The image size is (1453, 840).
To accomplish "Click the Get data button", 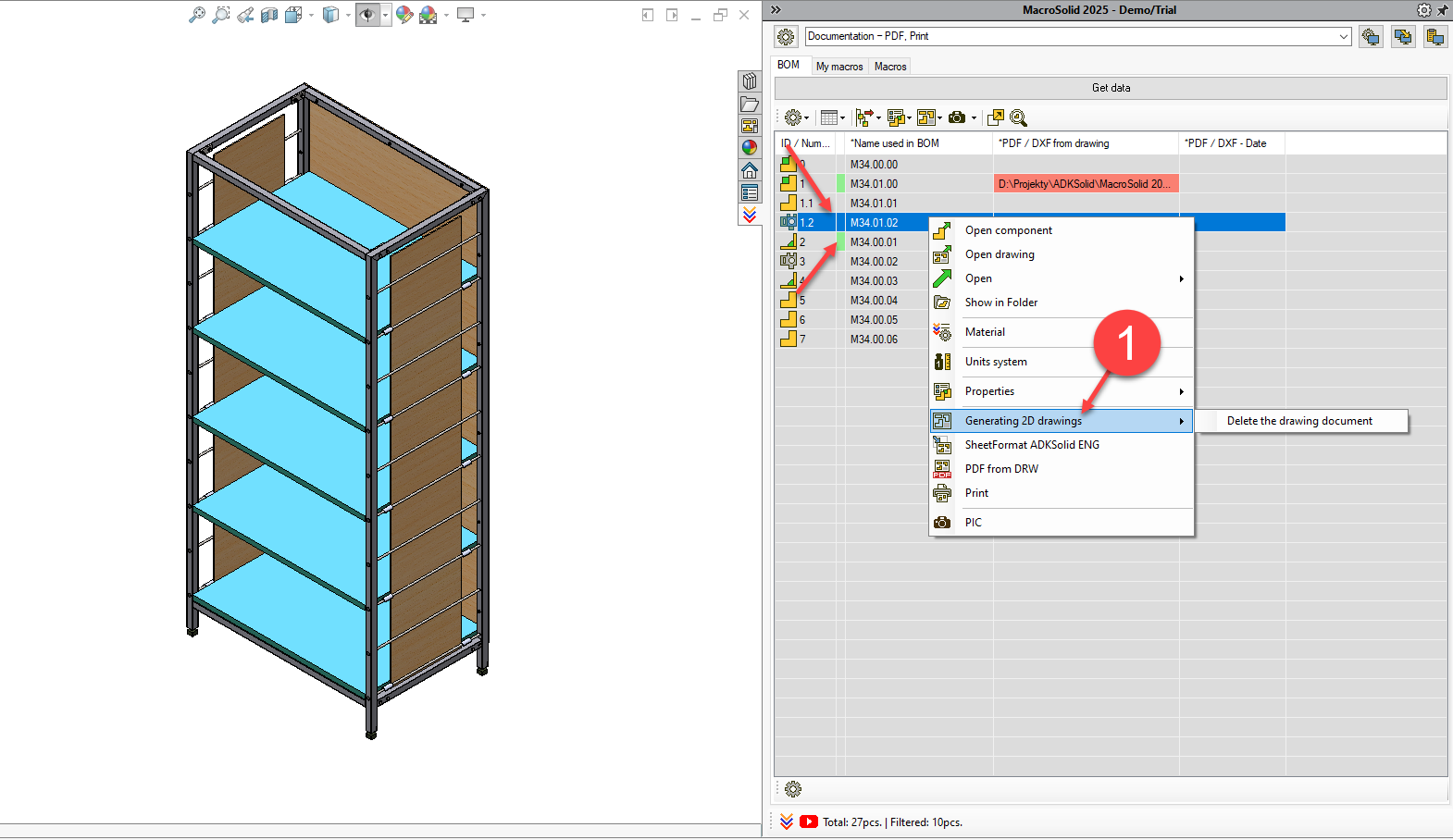I will [x=1111, y=88].
